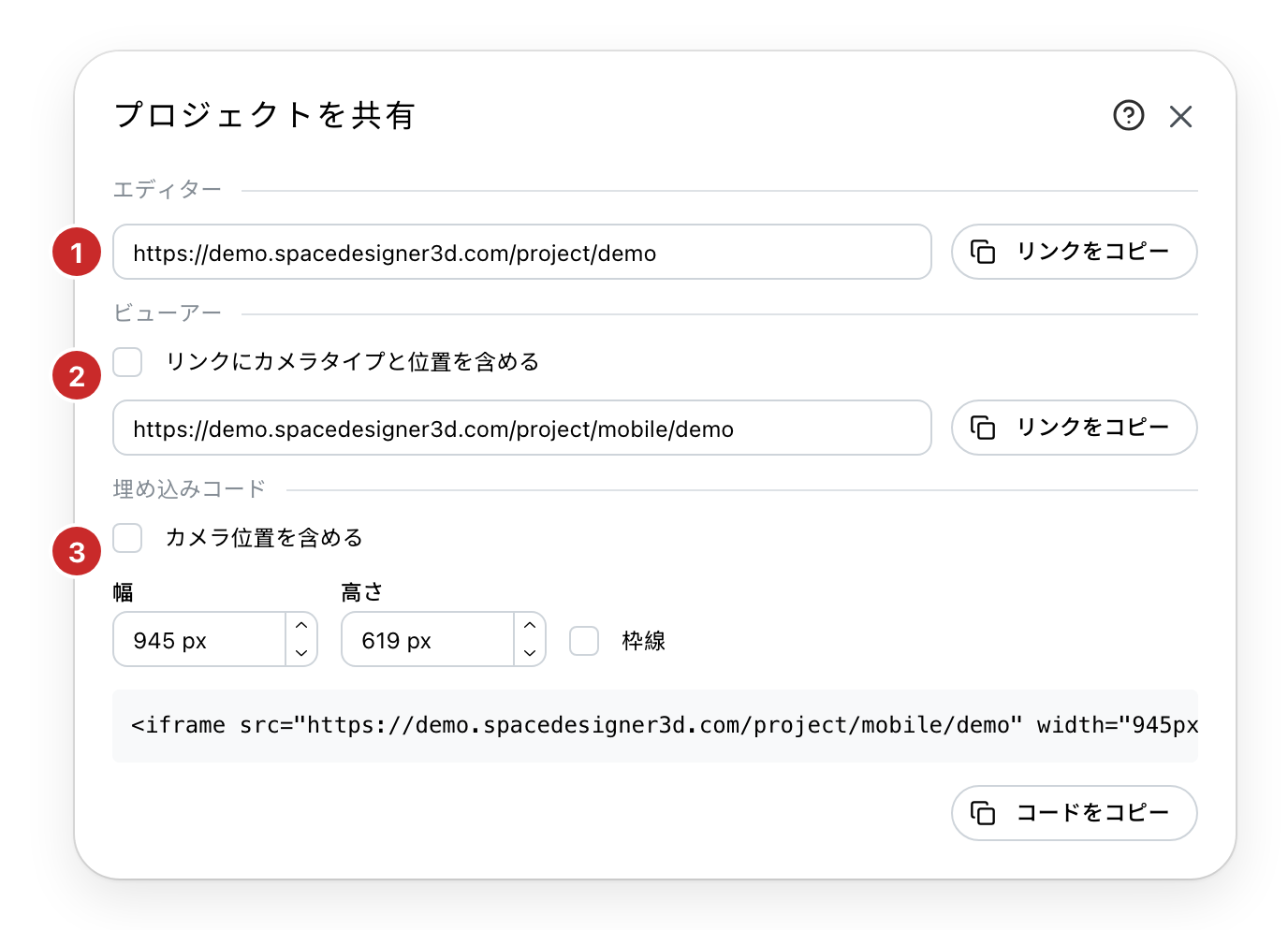The image size is (1288, 930).
Task: Open the help icon in the dialog header
Action: (1128, 116)
